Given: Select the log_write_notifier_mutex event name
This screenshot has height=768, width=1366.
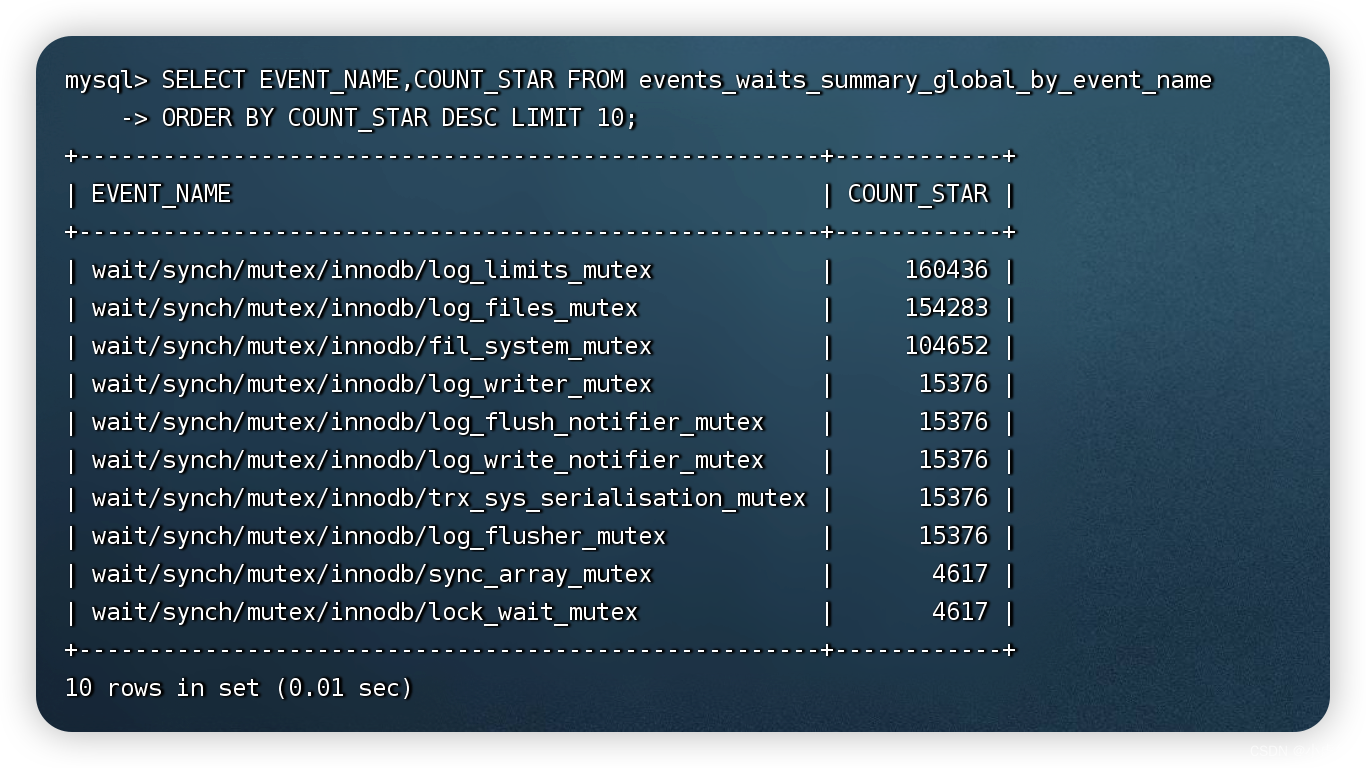Looking at the screenshot, I should coord(427,460).
